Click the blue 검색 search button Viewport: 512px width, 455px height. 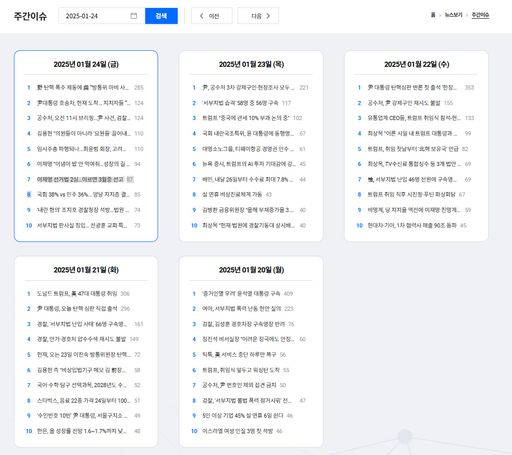161,16
